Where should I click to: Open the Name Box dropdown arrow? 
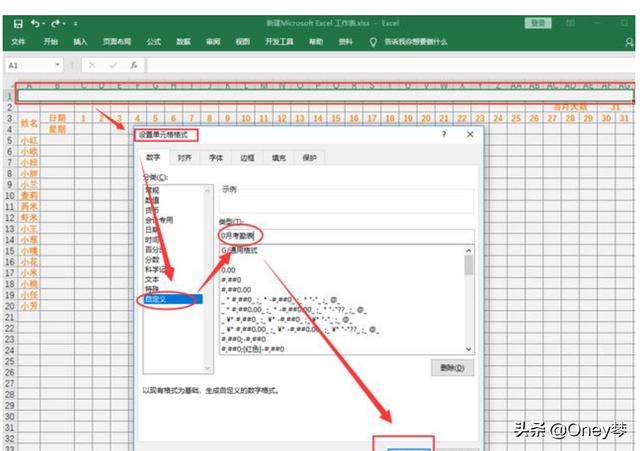coord(58,65)
